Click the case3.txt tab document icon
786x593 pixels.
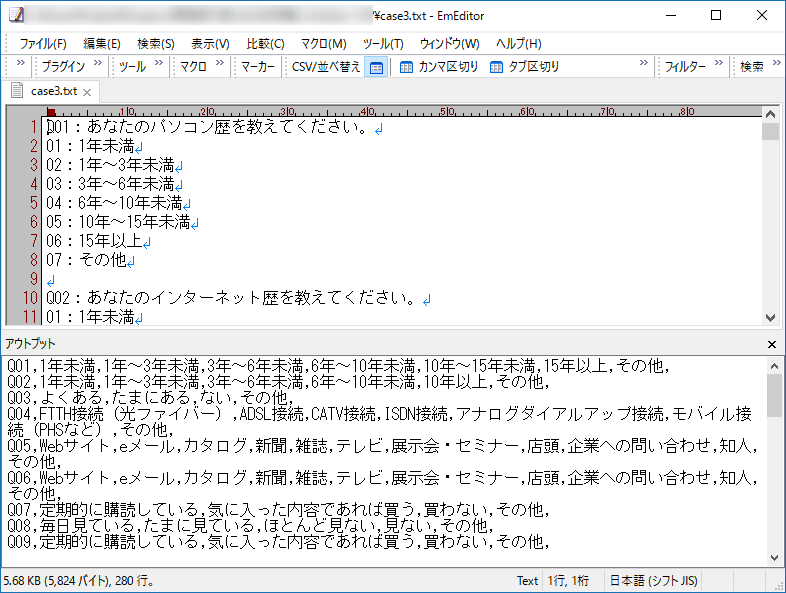17,91
